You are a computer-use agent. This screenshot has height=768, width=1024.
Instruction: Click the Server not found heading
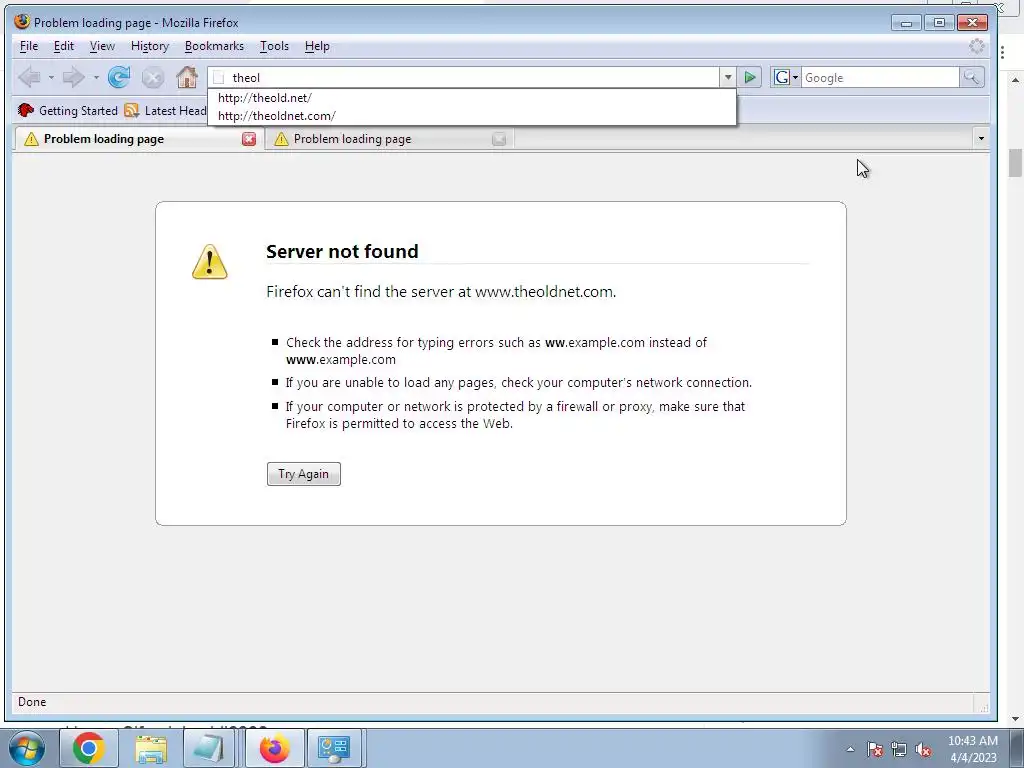tap(342, 251)
